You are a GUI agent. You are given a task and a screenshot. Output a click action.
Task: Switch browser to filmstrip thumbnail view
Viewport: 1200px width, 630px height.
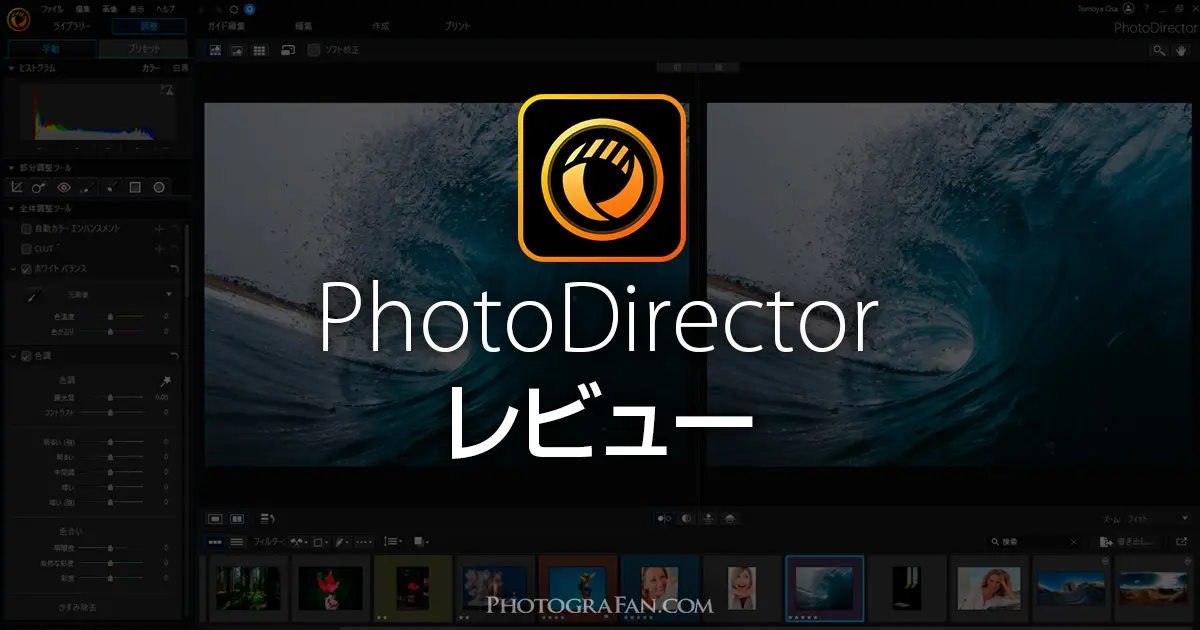tap(215, 542)
